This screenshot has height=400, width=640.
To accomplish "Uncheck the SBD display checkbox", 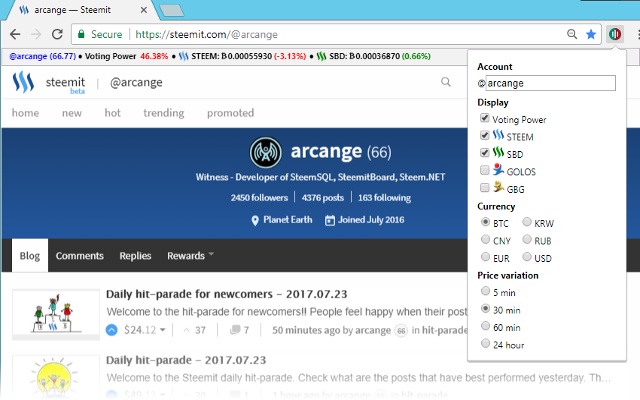I will 484,153.
